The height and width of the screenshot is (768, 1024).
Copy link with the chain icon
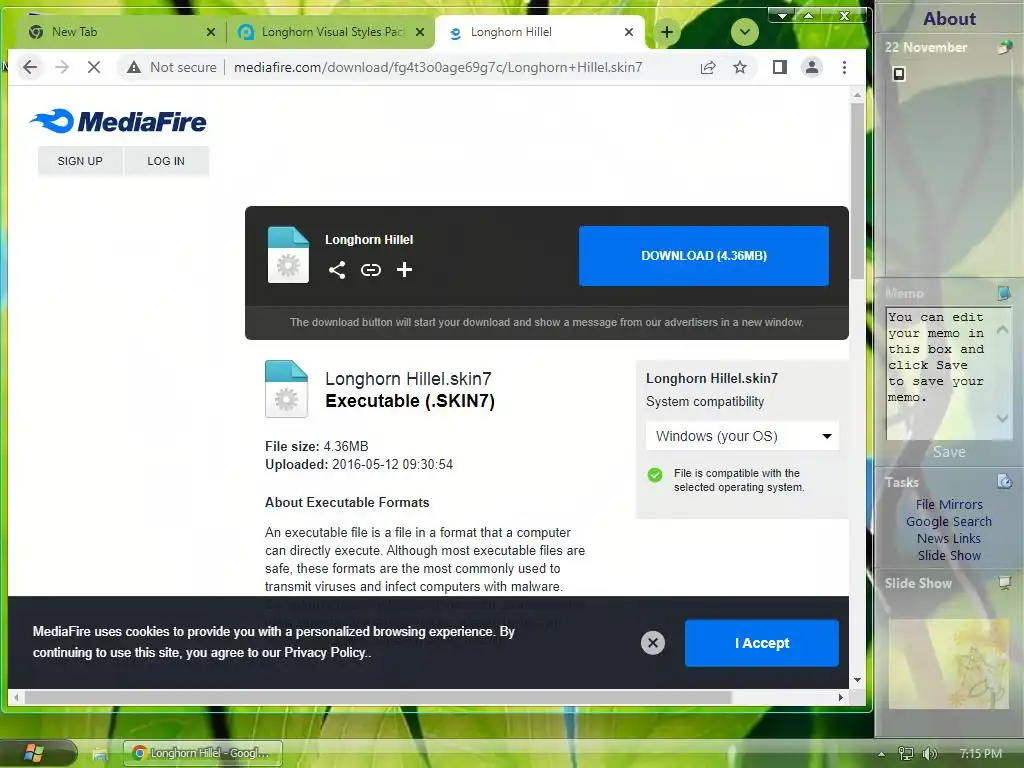tap(371, 270)
